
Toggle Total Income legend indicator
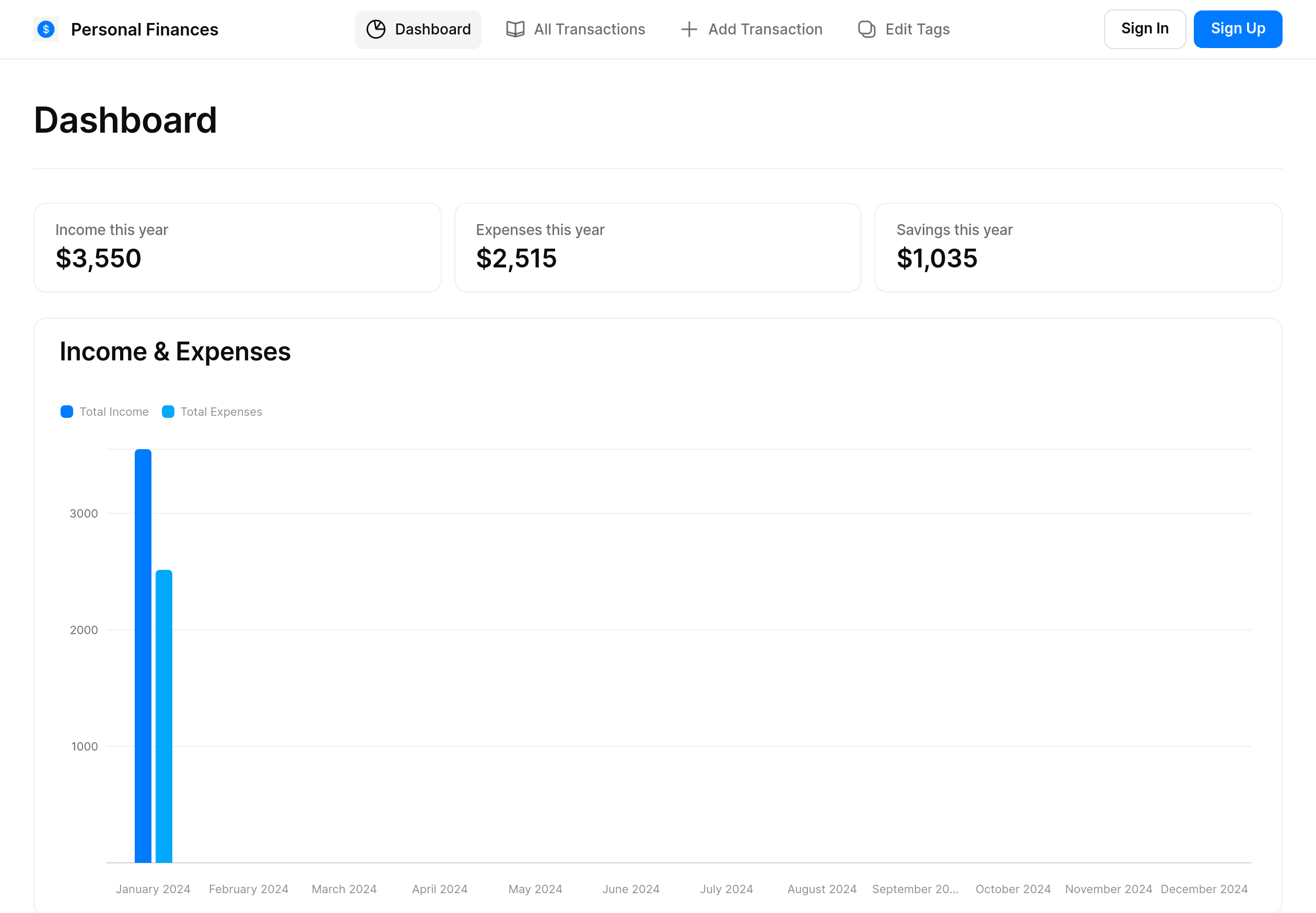[x=66, y=411]
